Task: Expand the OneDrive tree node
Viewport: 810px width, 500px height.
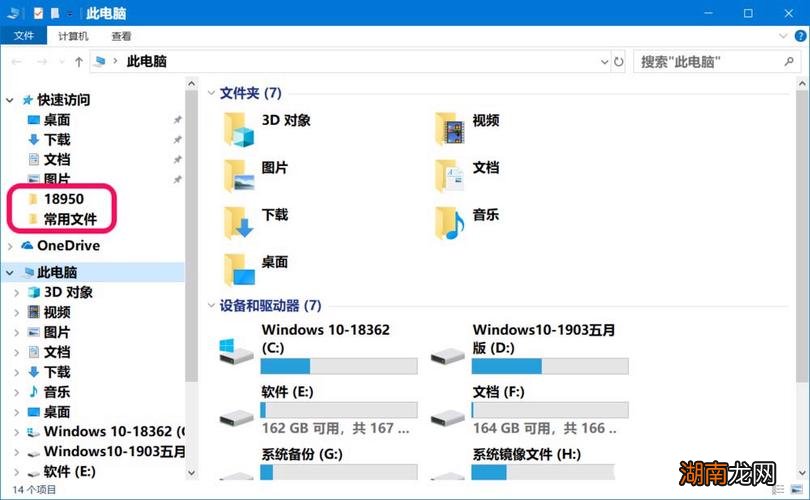Action: [9, 246]
